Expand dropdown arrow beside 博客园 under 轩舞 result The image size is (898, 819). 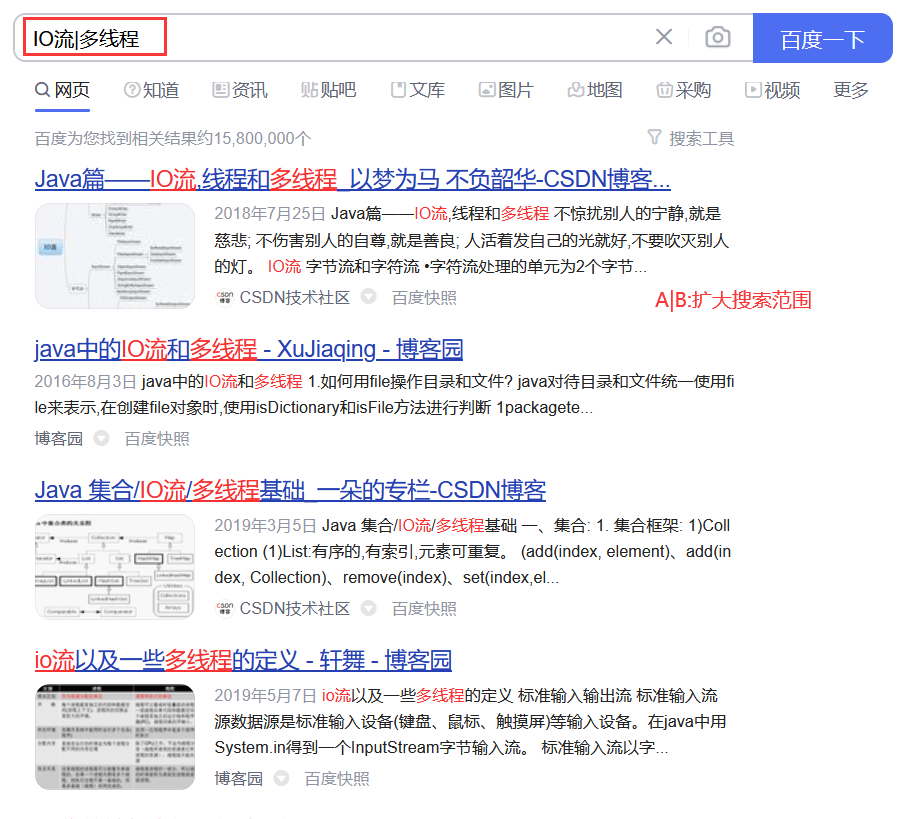pyautogui.click(x=281, y=778)
